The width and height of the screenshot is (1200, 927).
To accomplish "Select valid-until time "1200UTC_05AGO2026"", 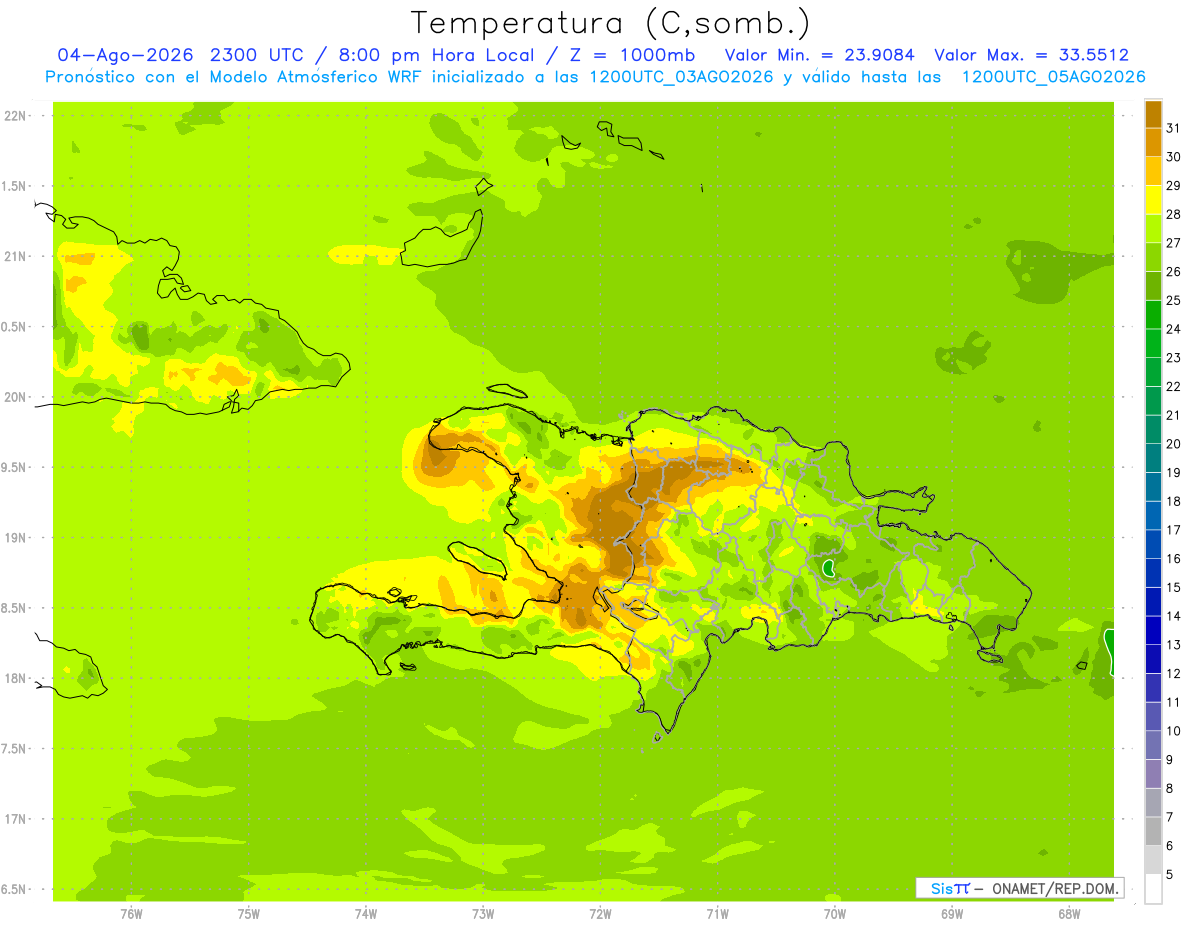I will point(1053,77).
